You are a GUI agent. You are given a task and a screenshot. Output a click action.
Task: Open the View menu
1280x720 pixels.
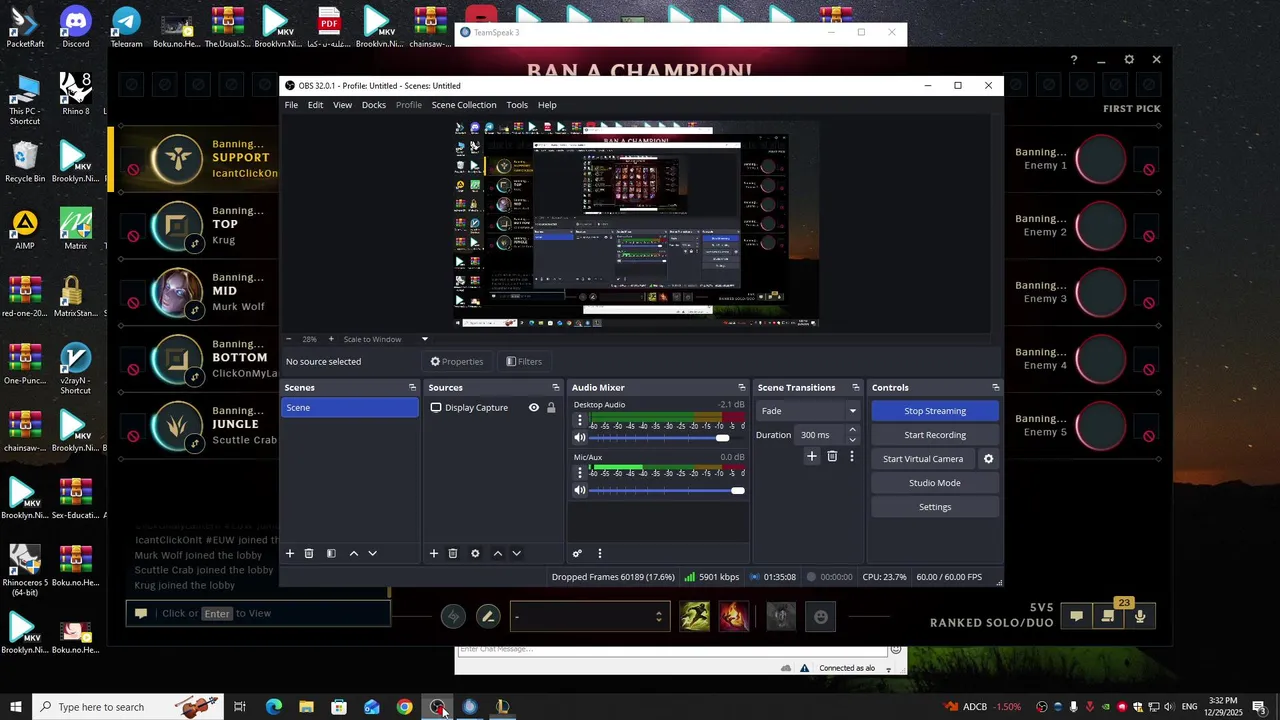(x=342, y=105)
